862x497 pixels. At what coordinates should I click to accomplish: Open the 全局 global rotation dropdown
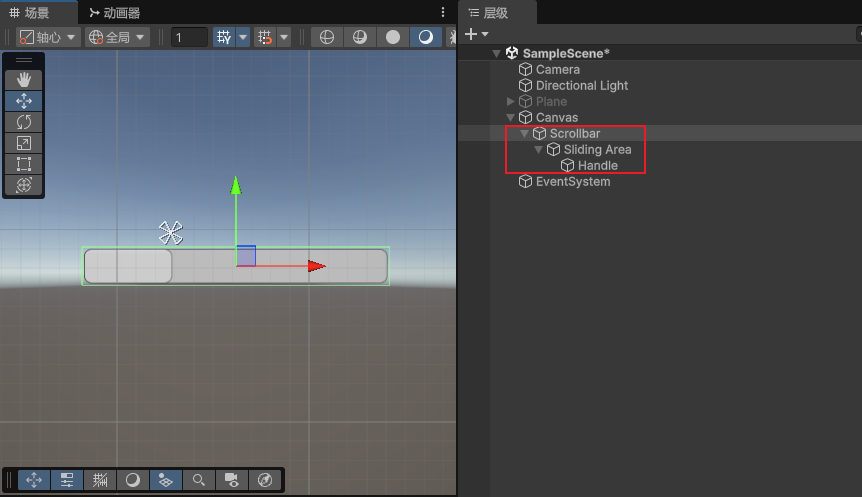tap(117, 37)
